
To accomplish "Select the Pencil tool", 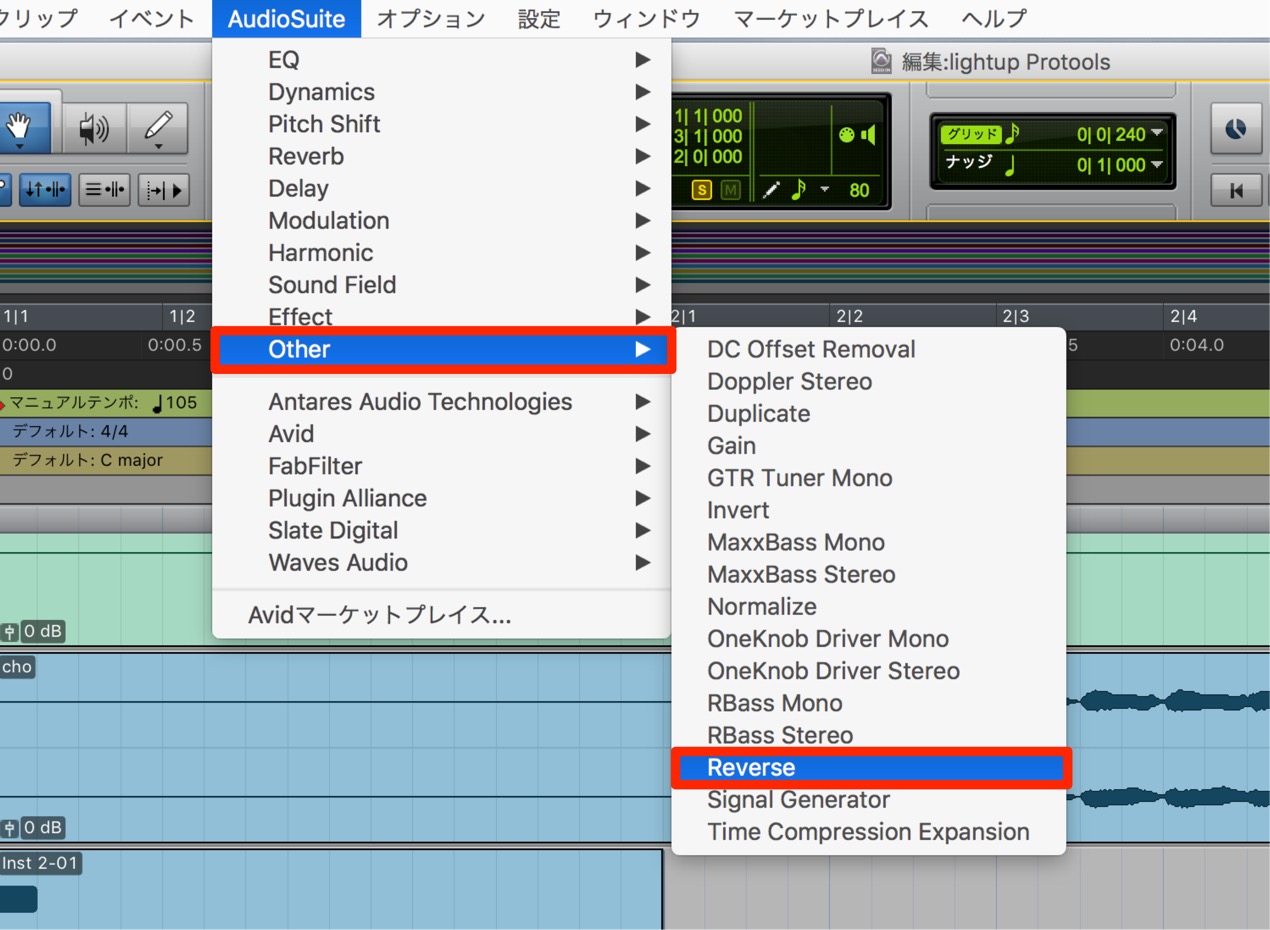I will pos(158,128).
